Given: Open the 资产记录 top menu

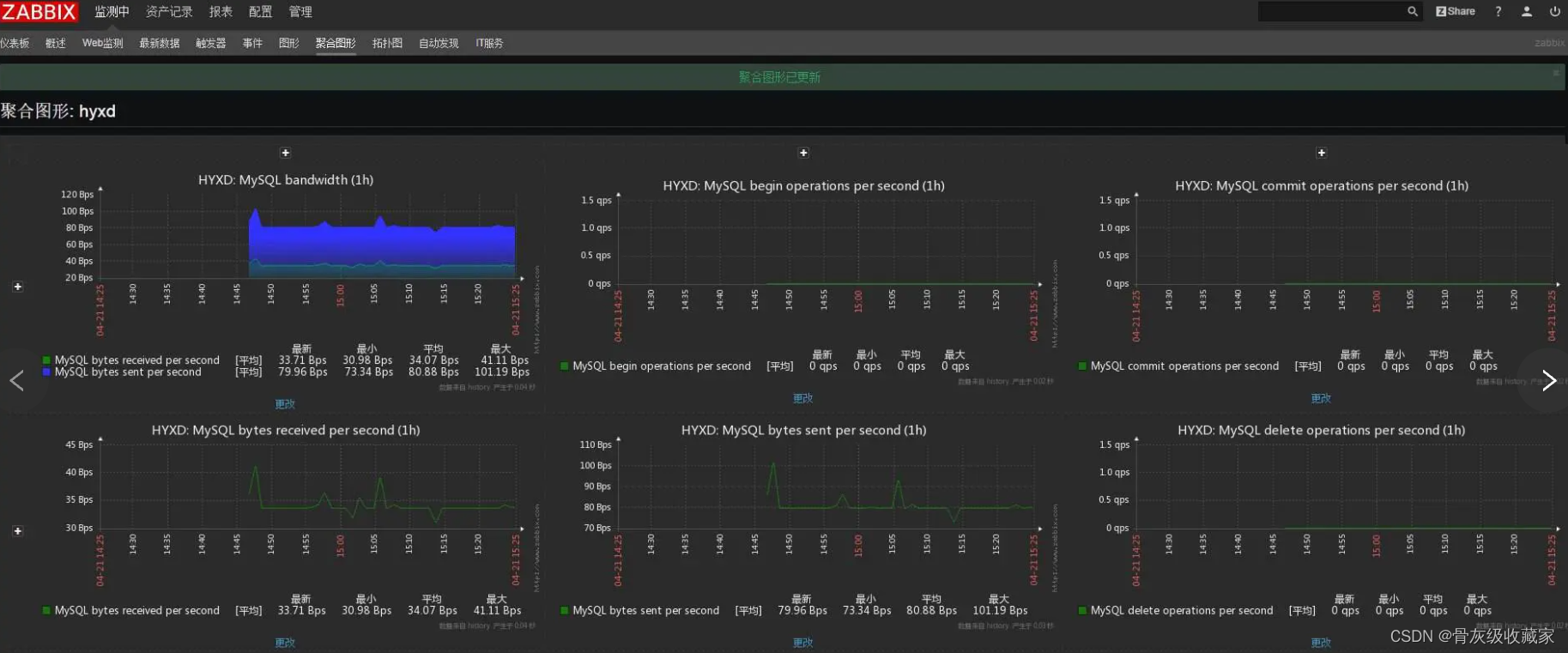Looking at the screenshot, I should point(169,12).
